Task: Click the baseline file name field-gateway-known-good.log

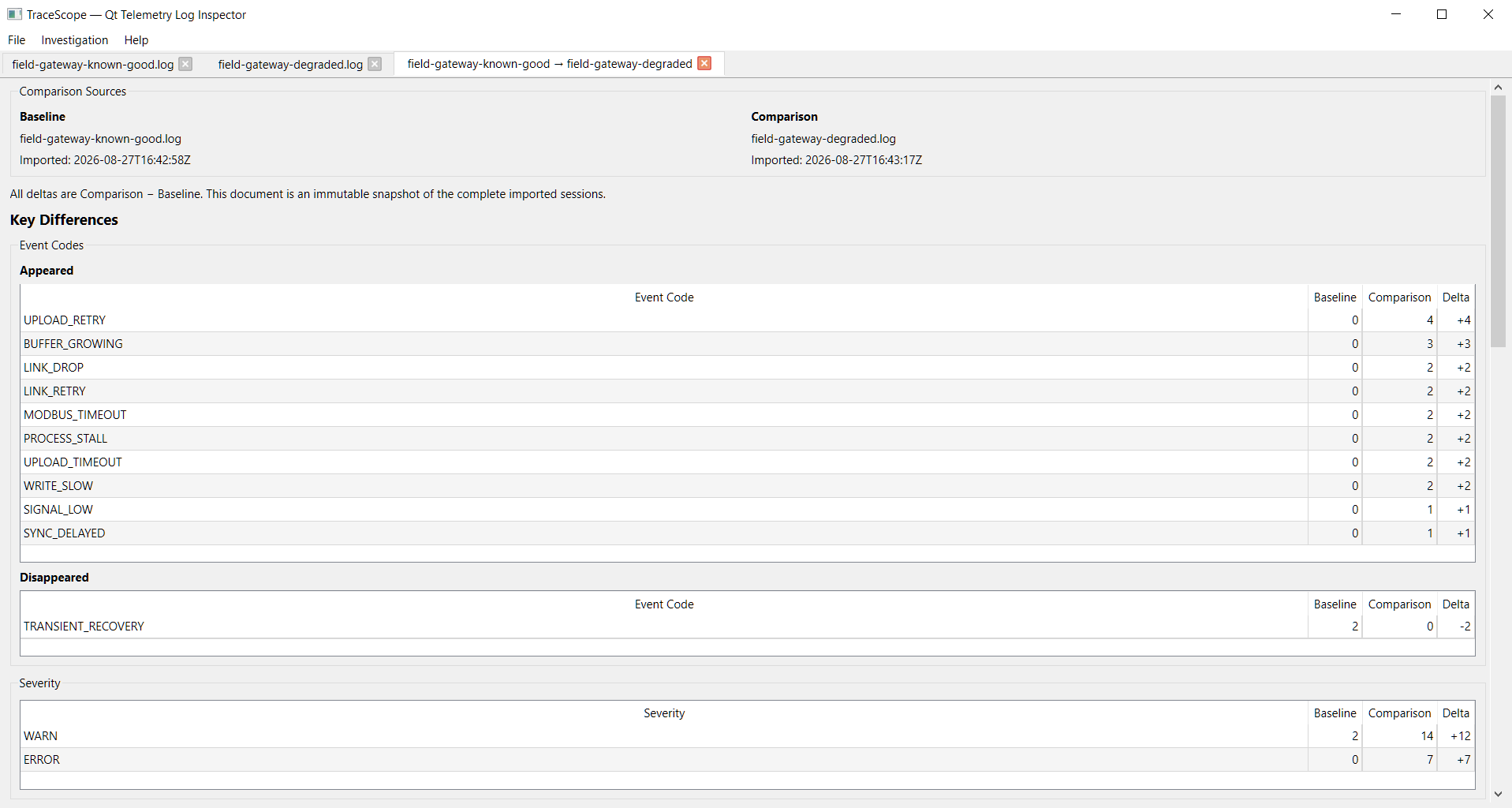Action: pyautogui.click(x=100, y=139)
